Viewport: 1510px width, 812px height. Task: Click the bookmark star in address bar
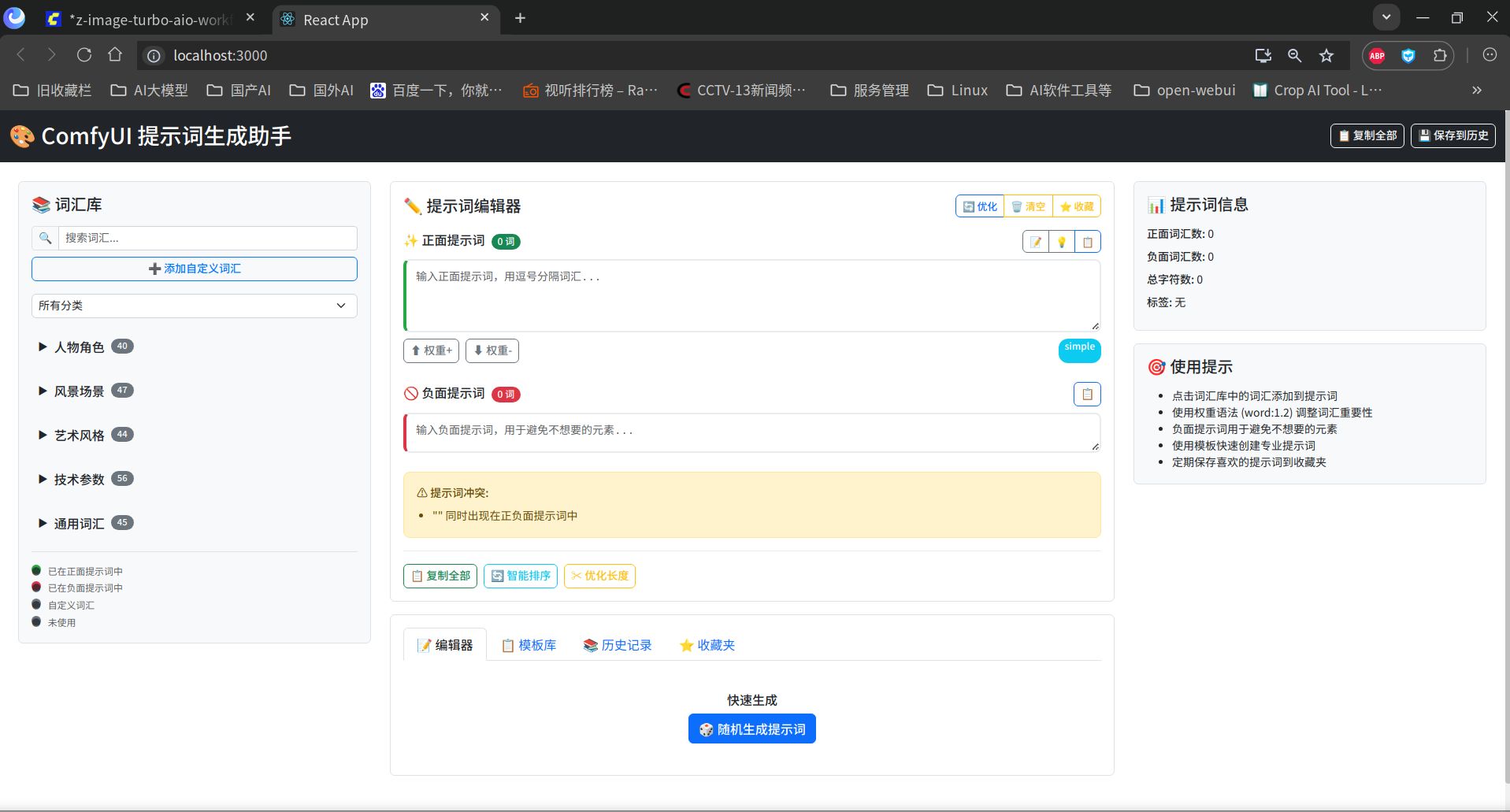point(1326,55)
